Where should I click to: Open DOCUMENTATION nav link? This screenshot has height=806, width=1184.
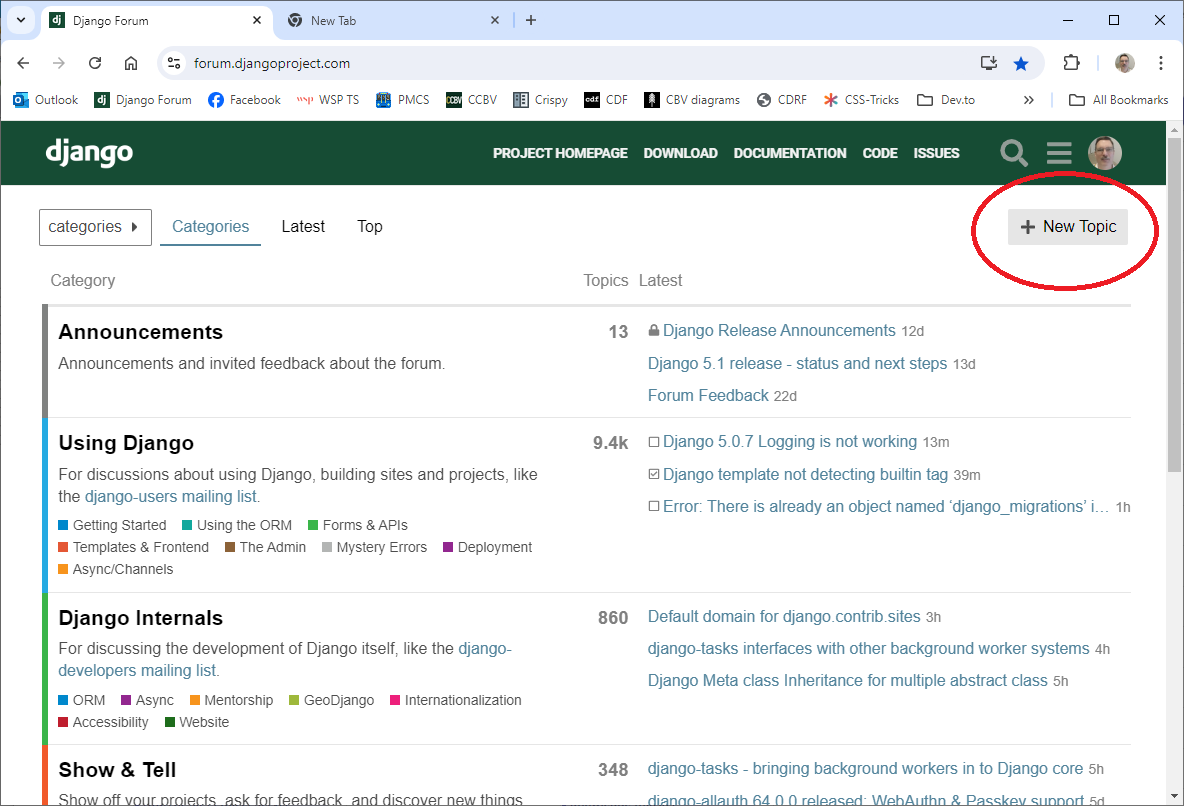[x=790, y=153]
